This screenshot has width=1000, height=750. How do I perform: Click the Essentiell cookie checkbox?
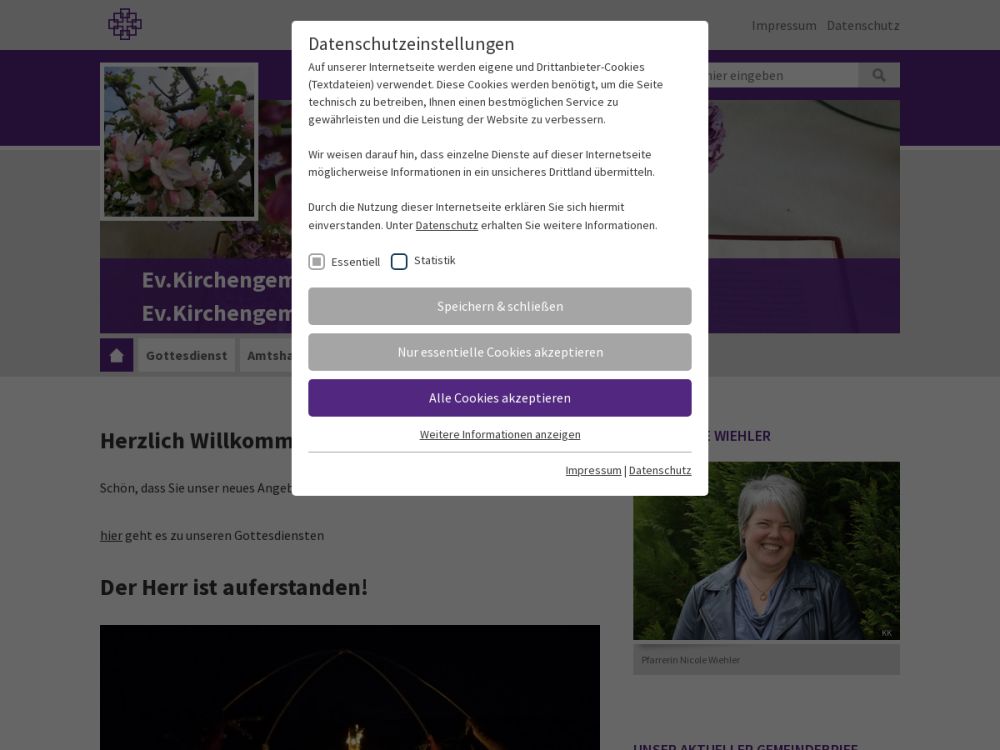(317, 261)
